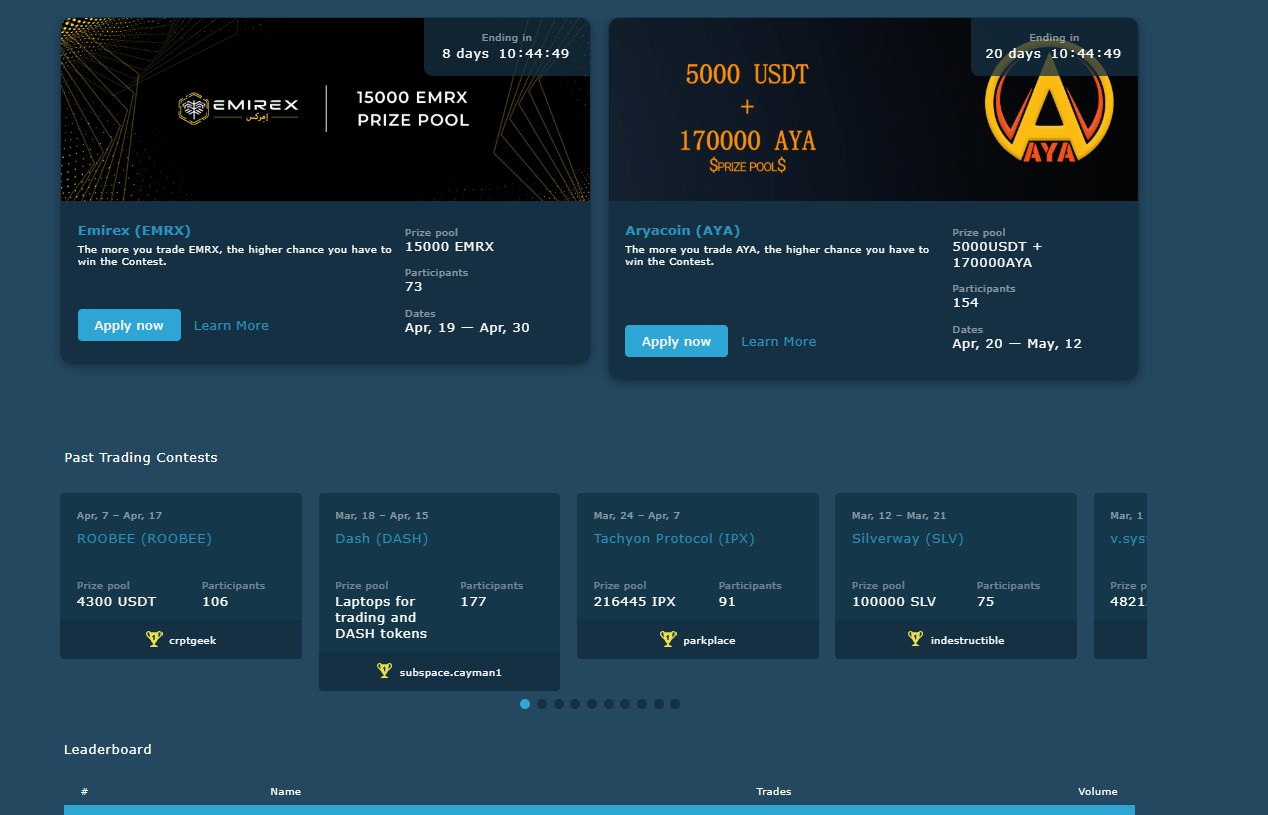
Task: Click the Trades column header in Leaderboard
Action: 773,791
